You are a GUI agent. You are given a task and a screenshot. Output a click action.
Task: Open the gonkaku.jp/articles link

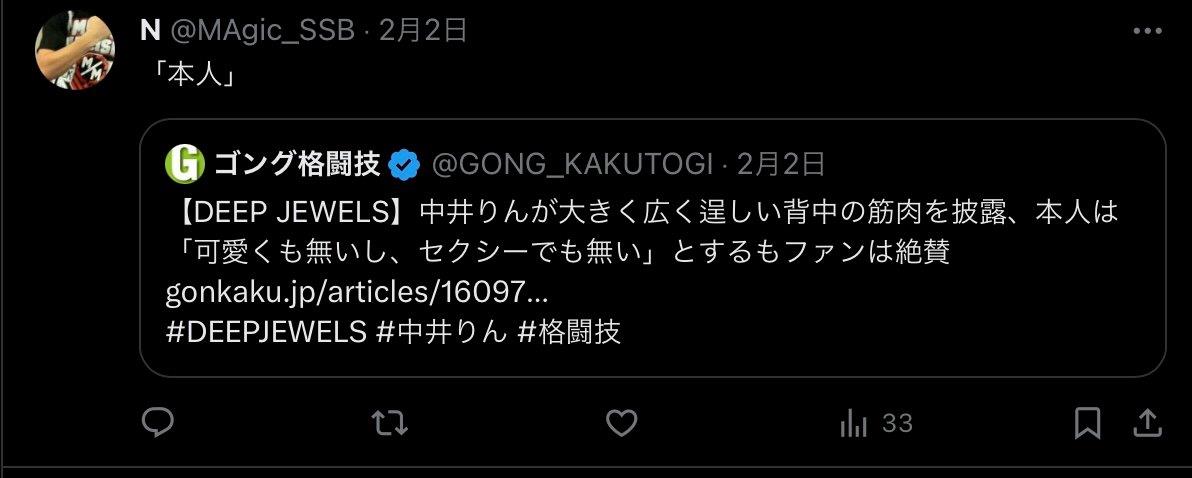[x=357, y=292]
